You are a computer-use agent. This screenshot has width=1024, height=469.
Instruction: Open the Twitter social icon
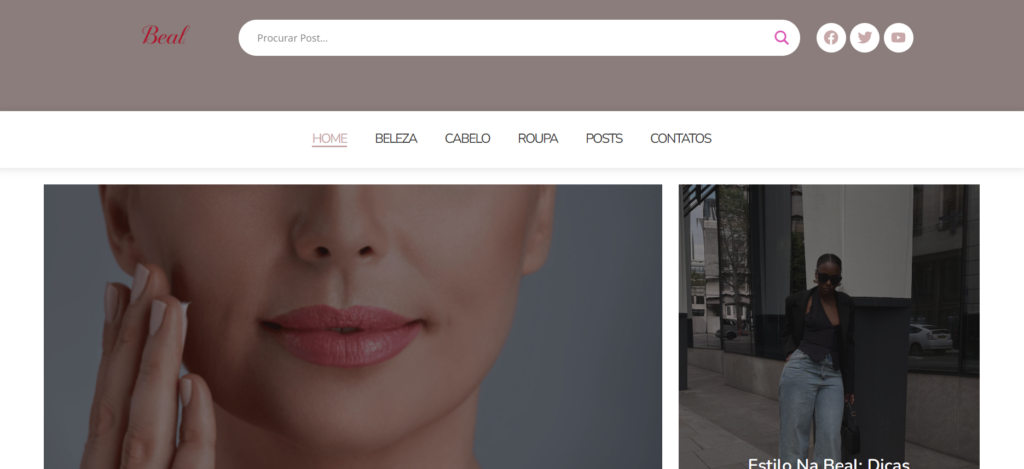(x=865, y=38)
